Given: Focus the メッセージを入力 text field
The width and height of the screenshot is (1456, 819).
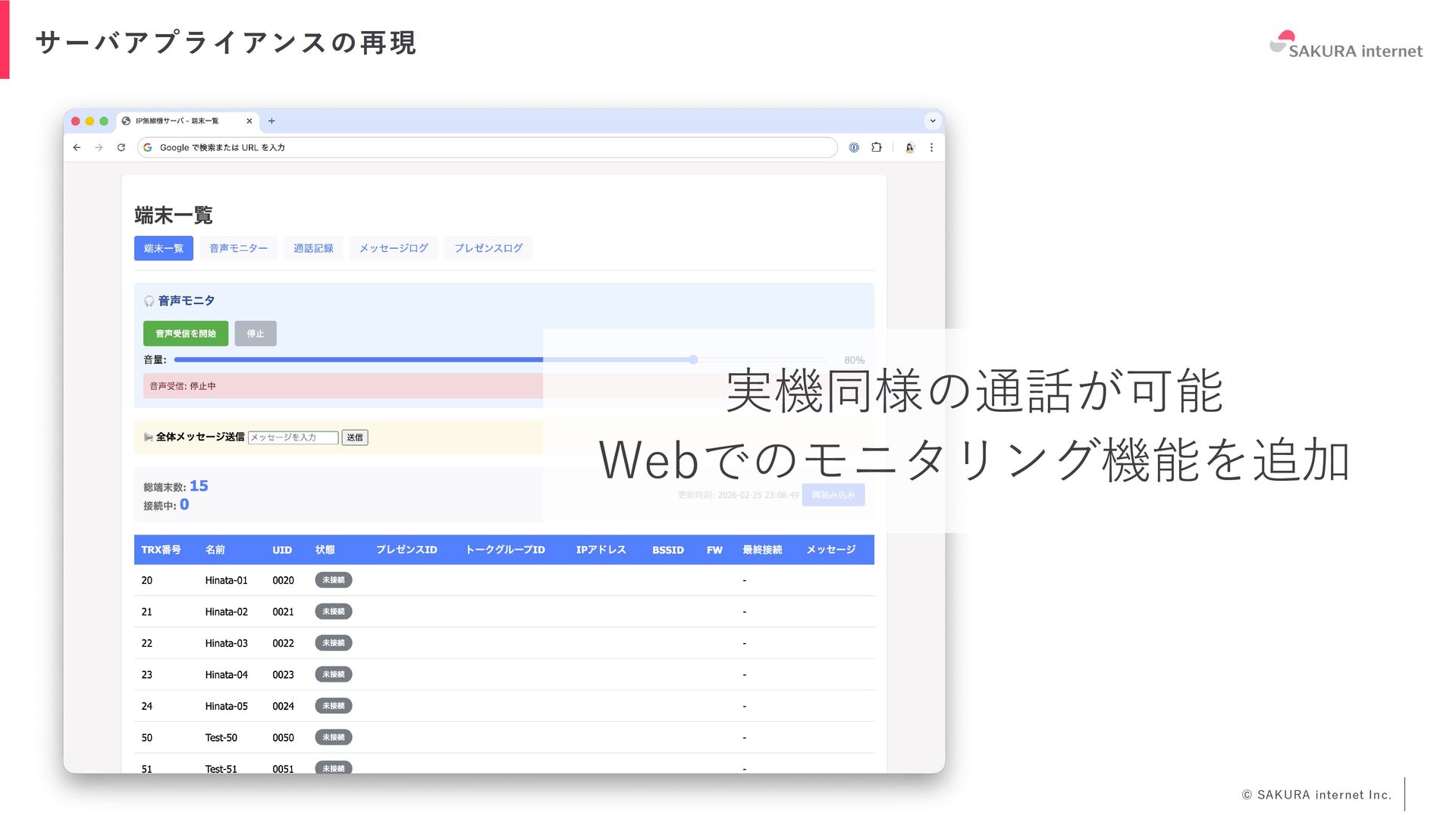Looking at the screenshot, I should (x=293, y=438).
